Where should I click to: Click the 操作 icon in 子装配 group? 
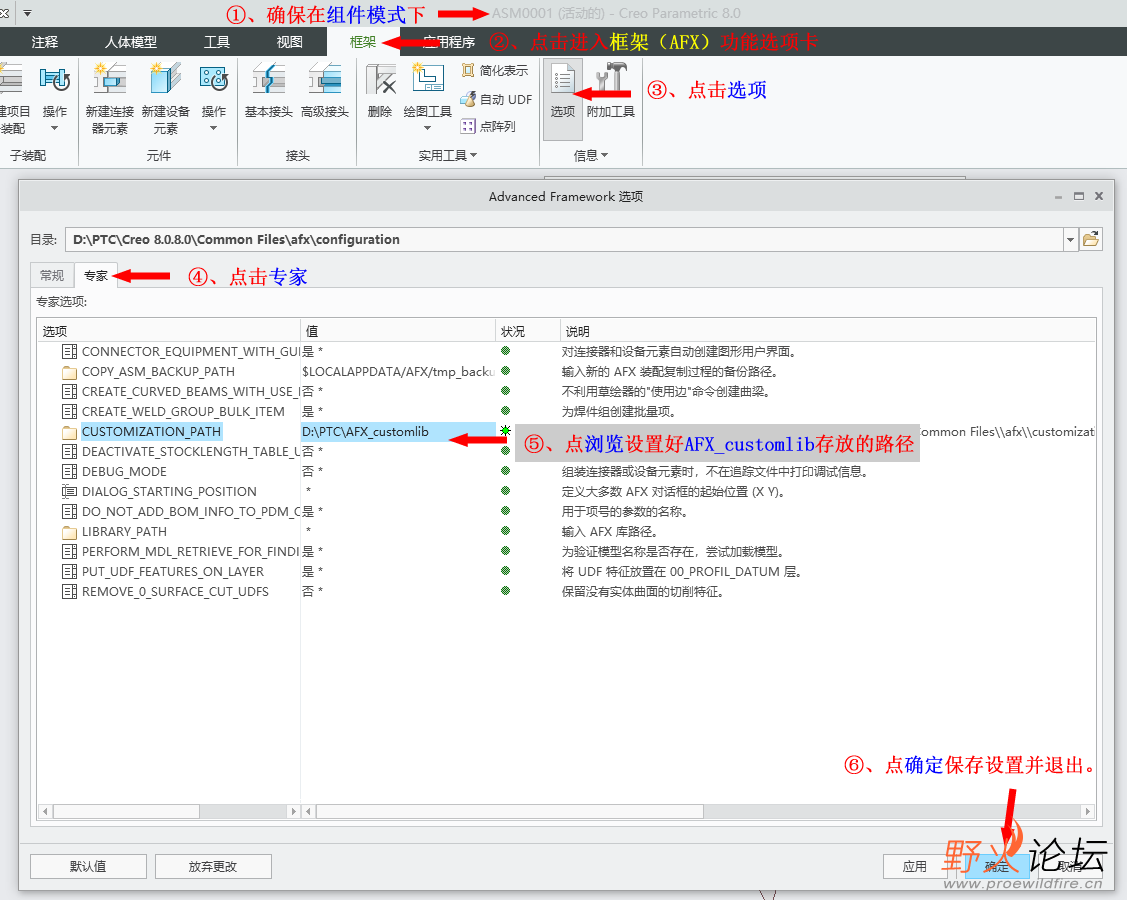[x=55, y=79]
